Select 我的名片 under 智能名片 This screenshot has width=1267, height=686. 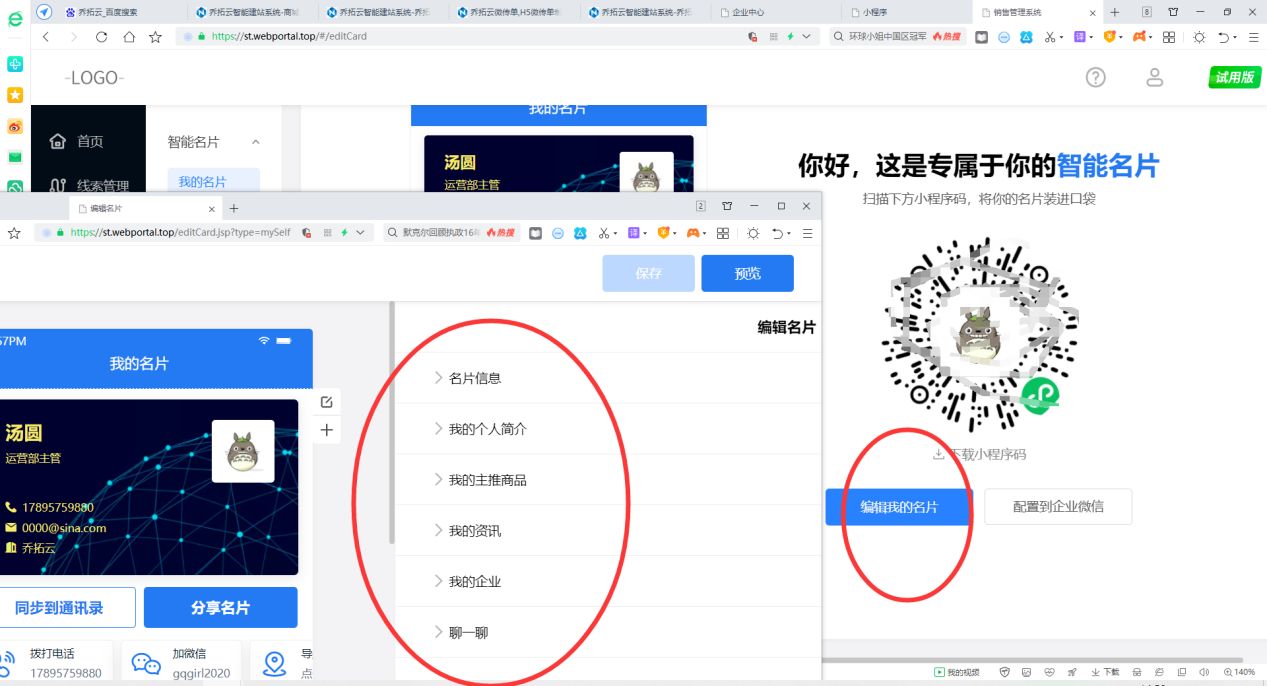click(x=203, y=181)
